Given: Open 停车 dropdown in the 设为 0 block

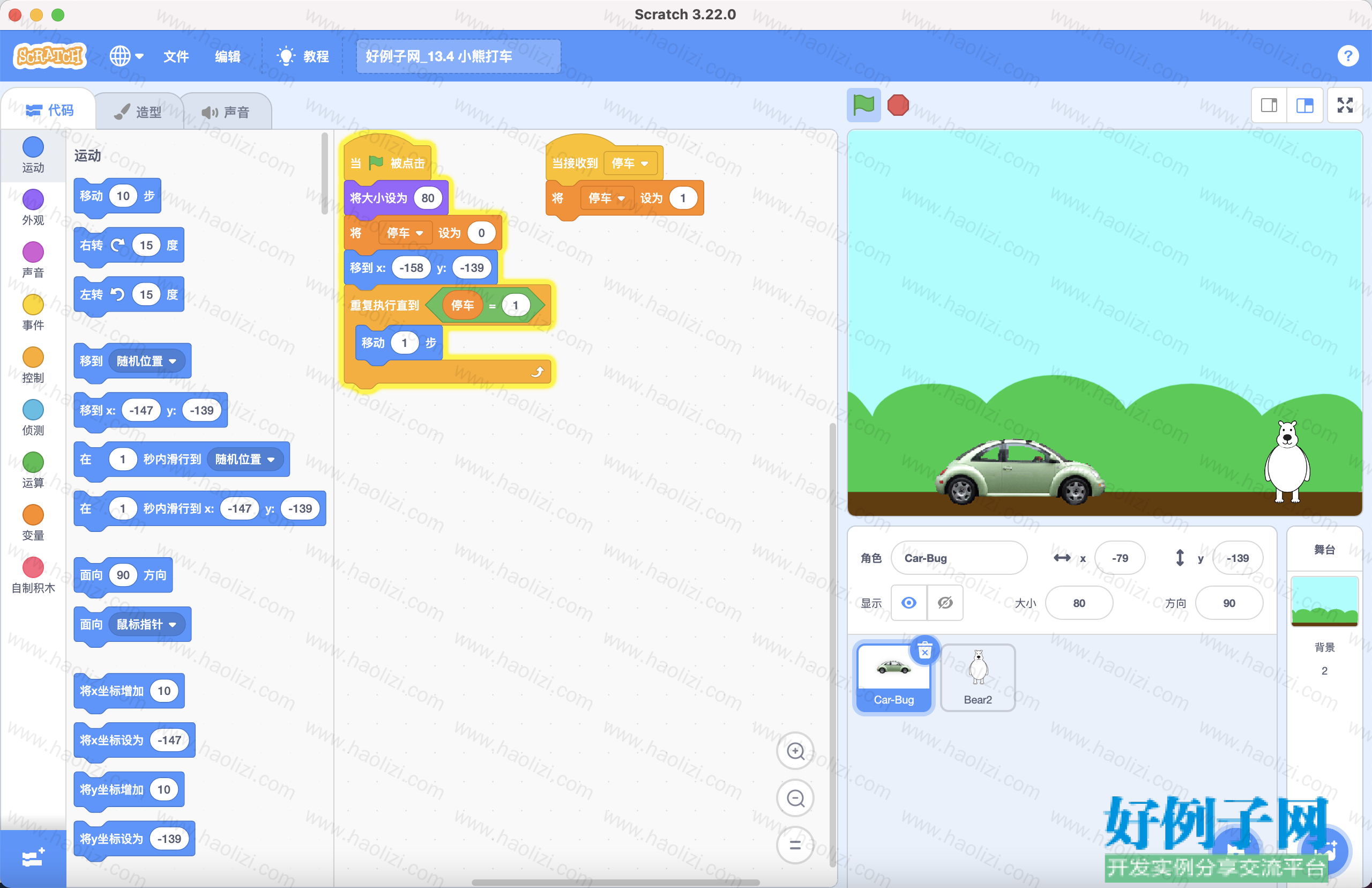Looking at the screenshot, I should [405, 233].
